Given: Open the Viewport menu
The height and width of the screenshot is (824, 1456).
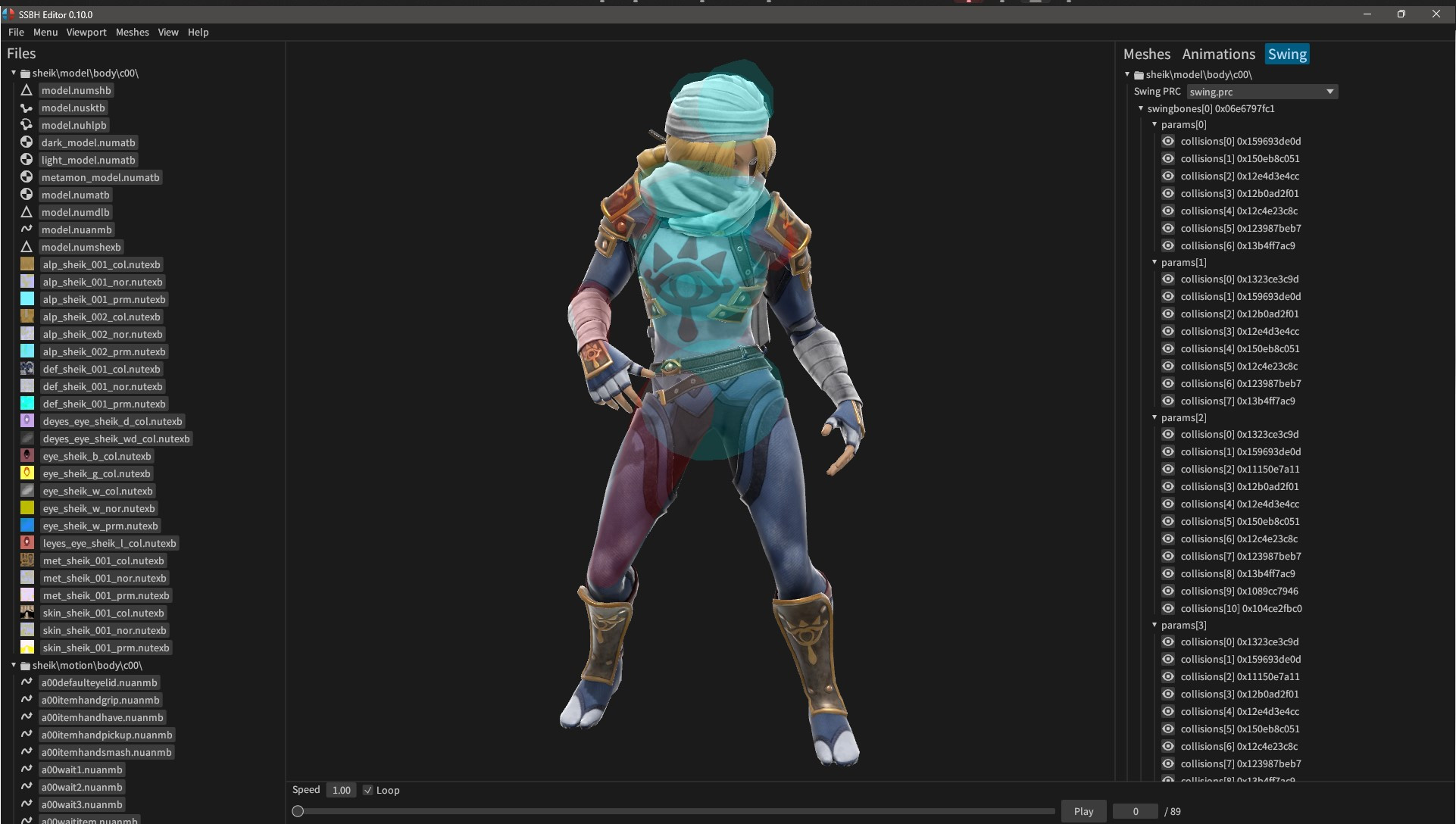Looking at the screenshot, I should (86, 32).
